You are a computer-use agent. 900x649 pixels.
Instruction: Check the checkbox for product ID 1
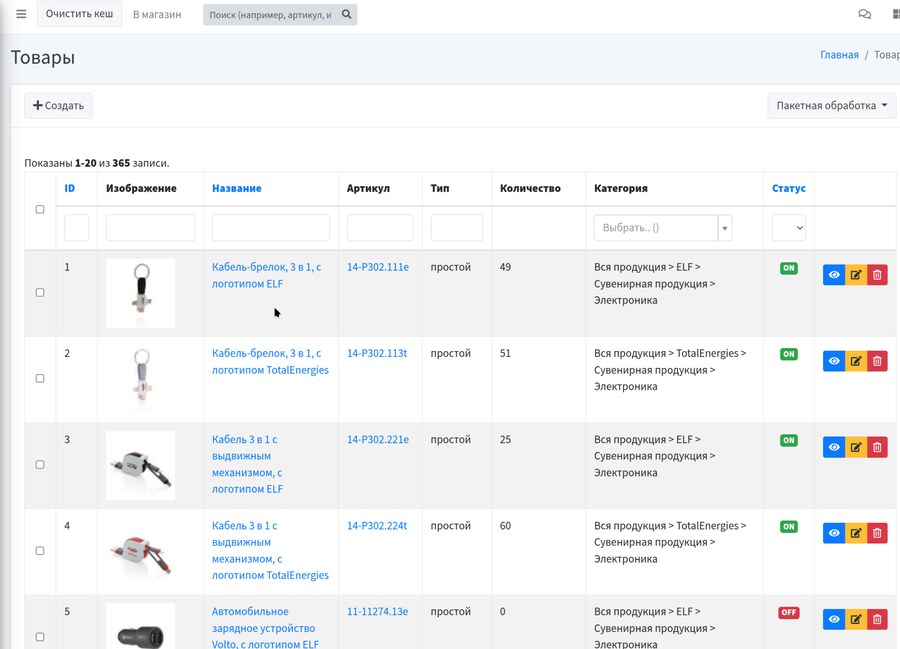(40, 293)
